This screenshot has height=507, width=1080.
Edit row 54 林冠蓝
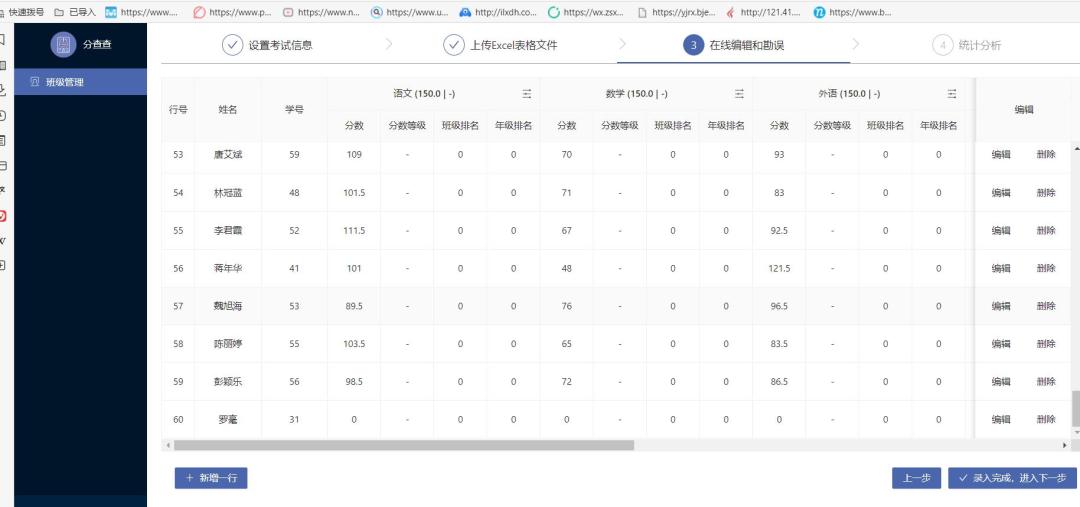tap(1001, 193)
